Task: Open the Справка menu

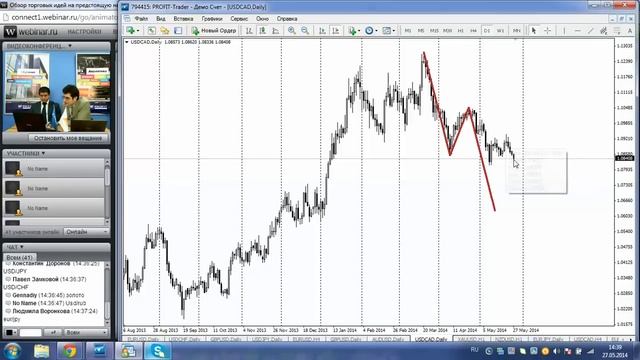Action: [287, 19]
